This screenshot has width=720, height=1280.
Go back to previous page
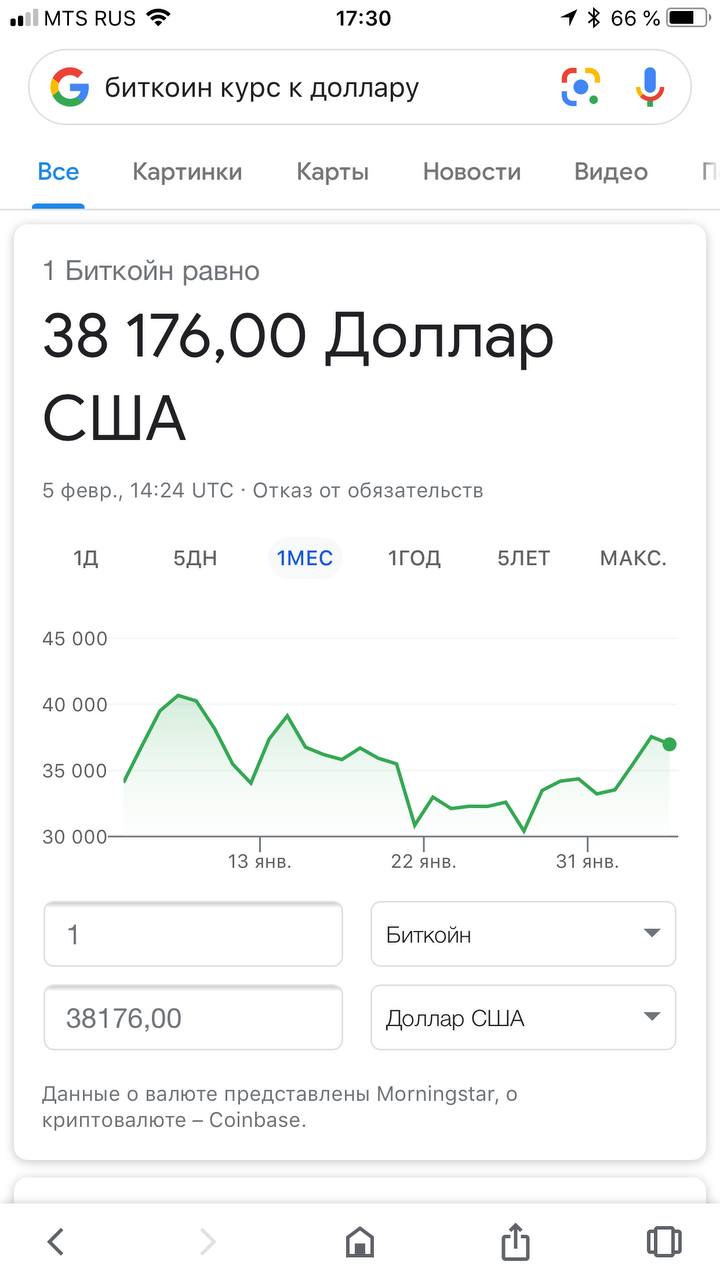[x=56, y=1242]
